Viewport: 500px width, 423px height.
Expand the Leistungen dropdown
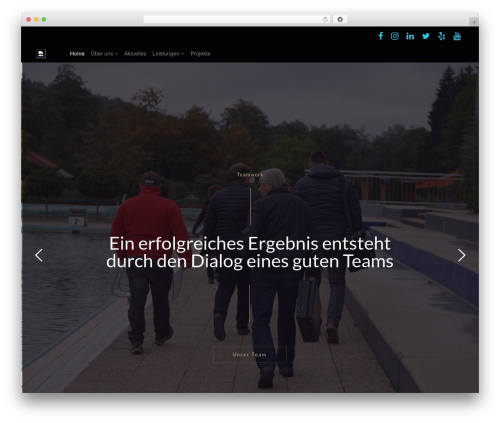pos(168,53)
